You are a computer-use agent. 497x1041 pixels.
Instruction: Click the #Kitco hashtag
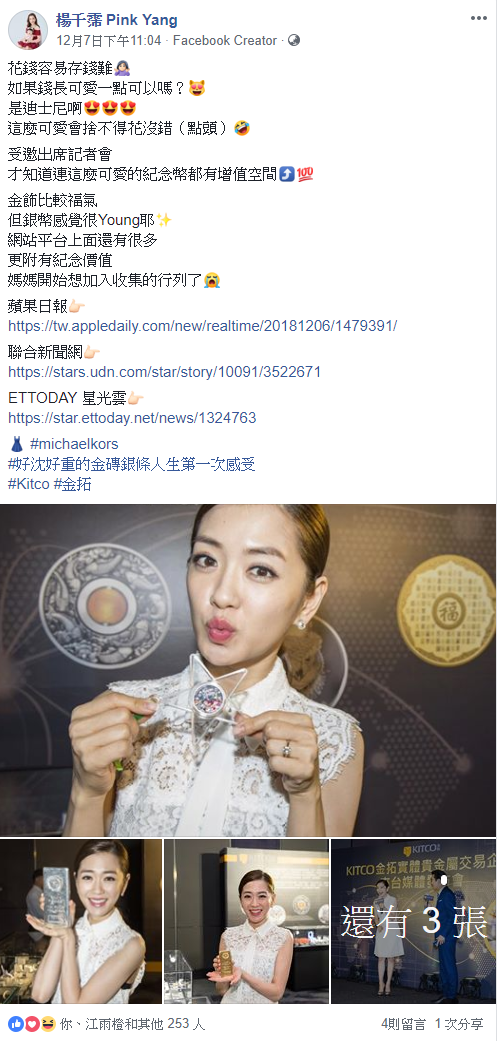pos(29,484)
